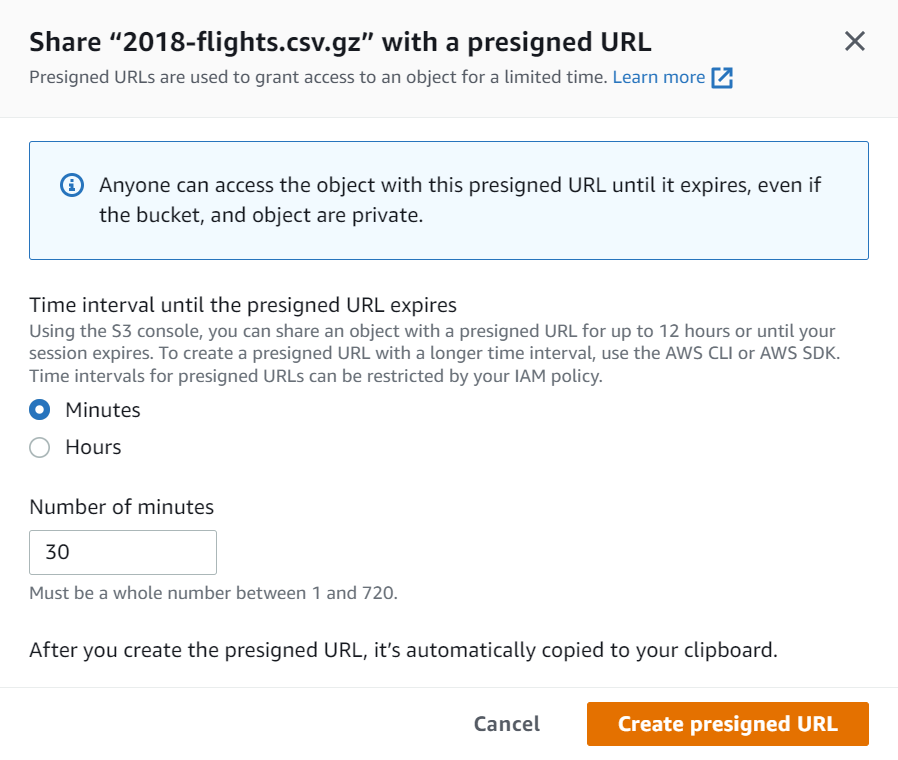Click the "Minutes" option label text
Viewport: 898px width, 760px height.
tap(103, 410)
